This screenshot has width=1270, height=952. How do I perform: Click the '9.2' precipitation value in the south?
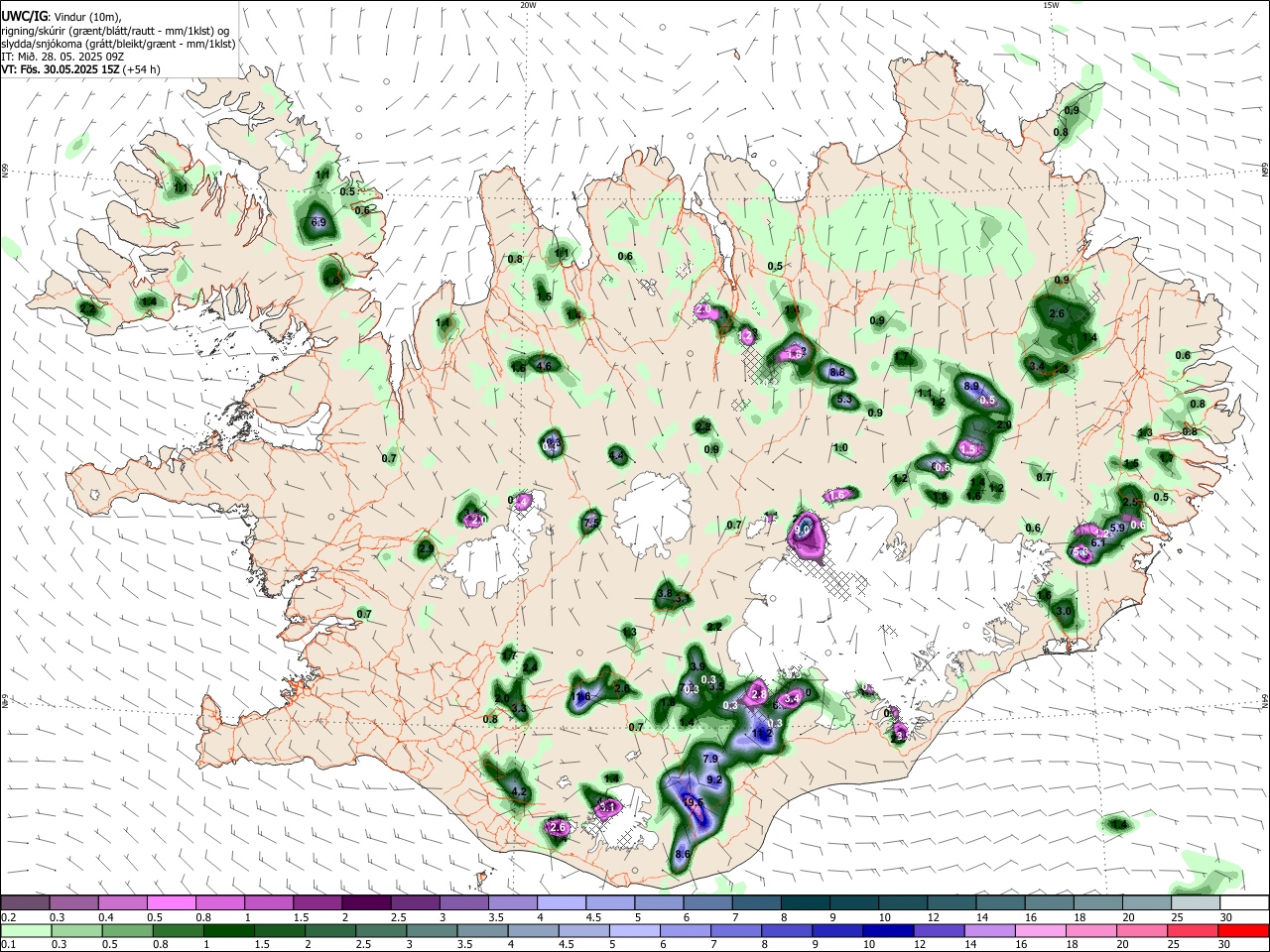point(714,780)
